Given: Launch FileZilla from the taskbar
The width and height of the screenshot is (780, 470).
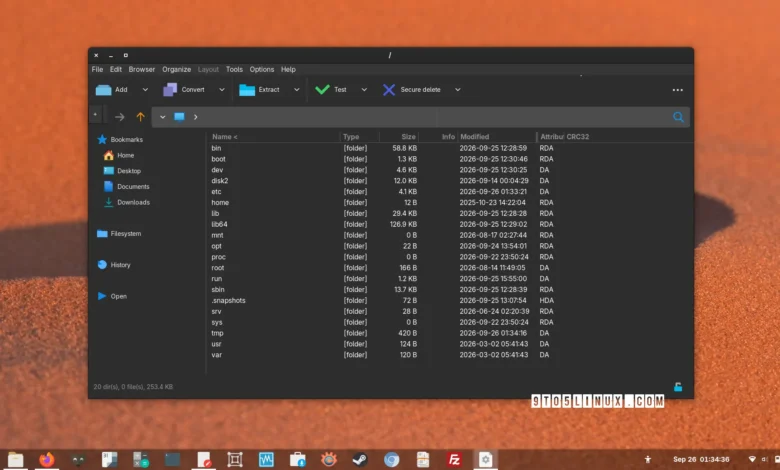Looking at the screenshot, I should [x=454, y=460].
